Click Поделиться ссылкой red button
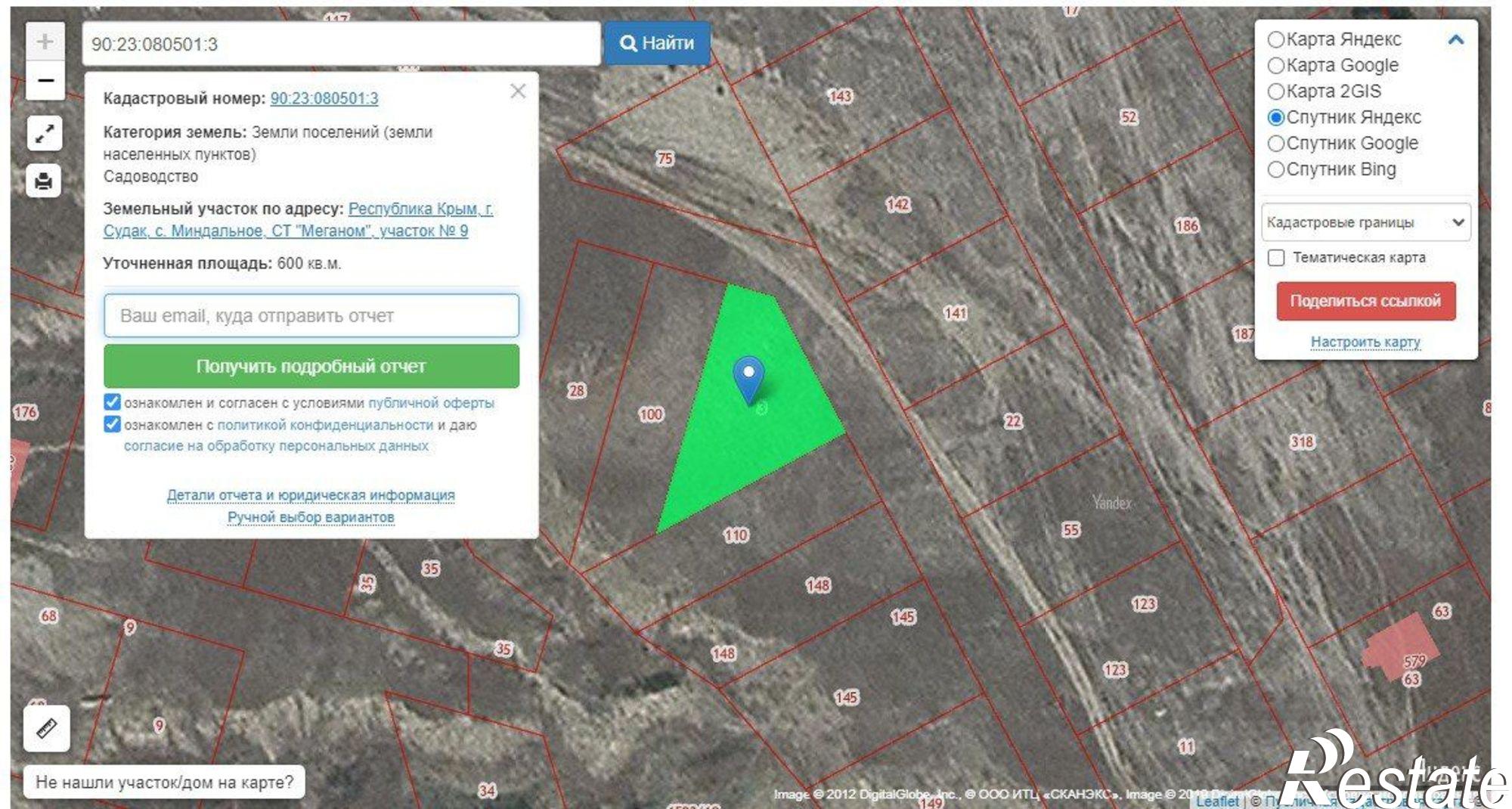The height and width of the screenshot is (809, 1512). pos(1365,301)
